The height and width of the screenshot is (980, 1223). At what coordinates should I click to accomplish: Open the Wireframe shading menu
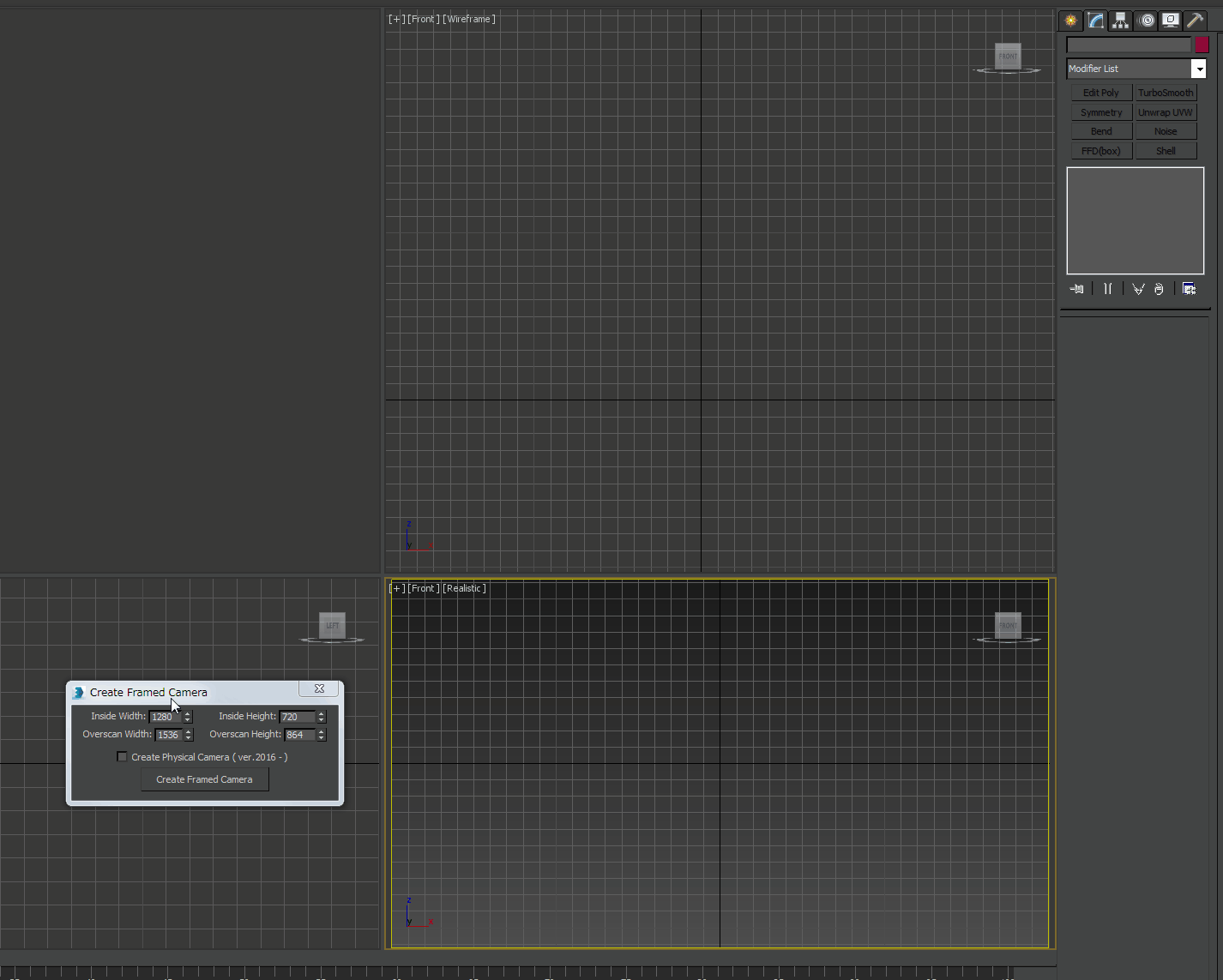coord(470,18)
